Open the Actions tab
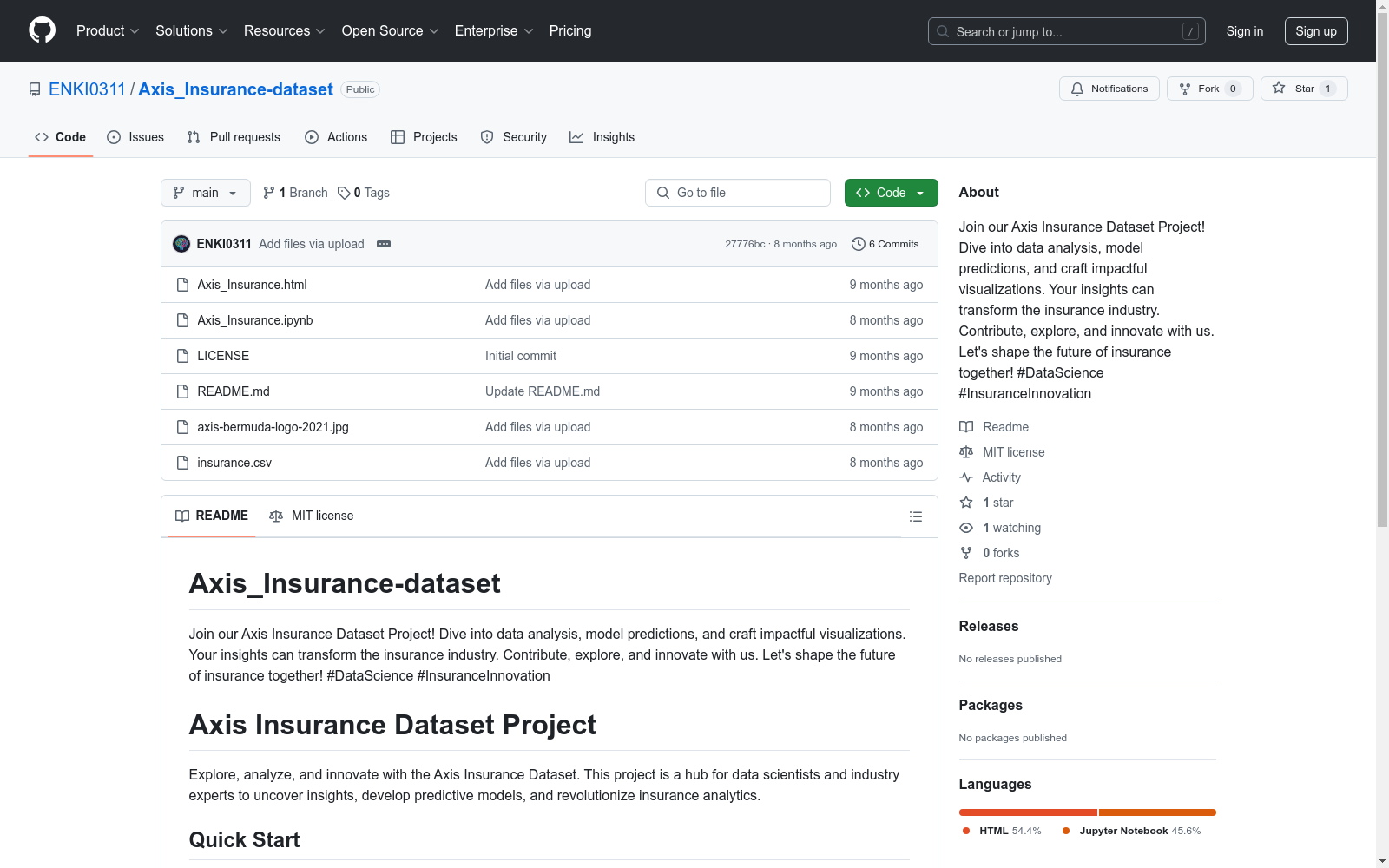 pyautogui.click(x=336, y=137)
